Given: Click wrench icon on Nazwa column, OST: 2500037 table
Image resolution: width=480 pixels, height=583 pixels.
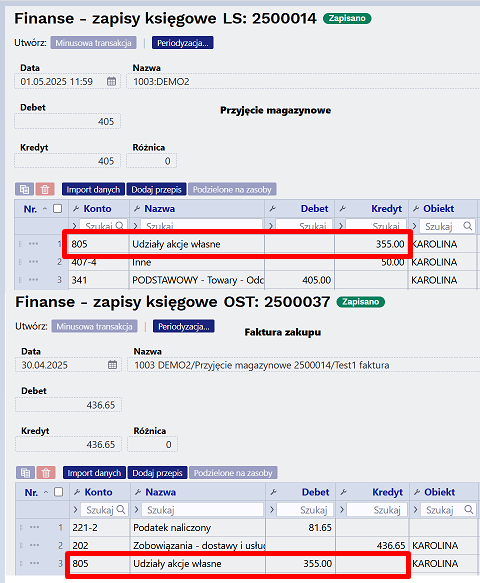Looking at the screenshot, I should 138,492.
